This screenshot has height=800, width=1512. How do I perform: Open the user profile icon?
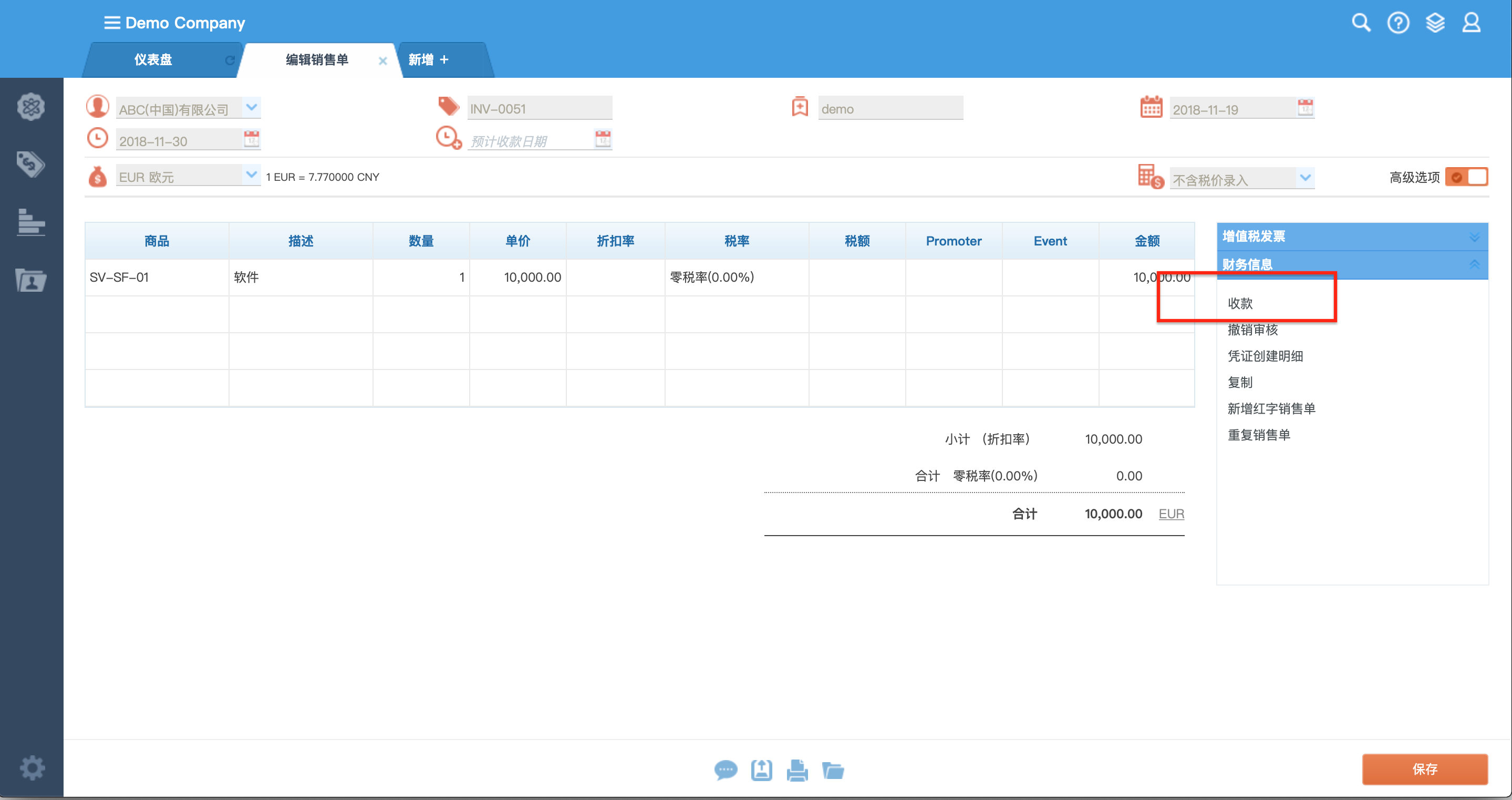coord(1472,23)
